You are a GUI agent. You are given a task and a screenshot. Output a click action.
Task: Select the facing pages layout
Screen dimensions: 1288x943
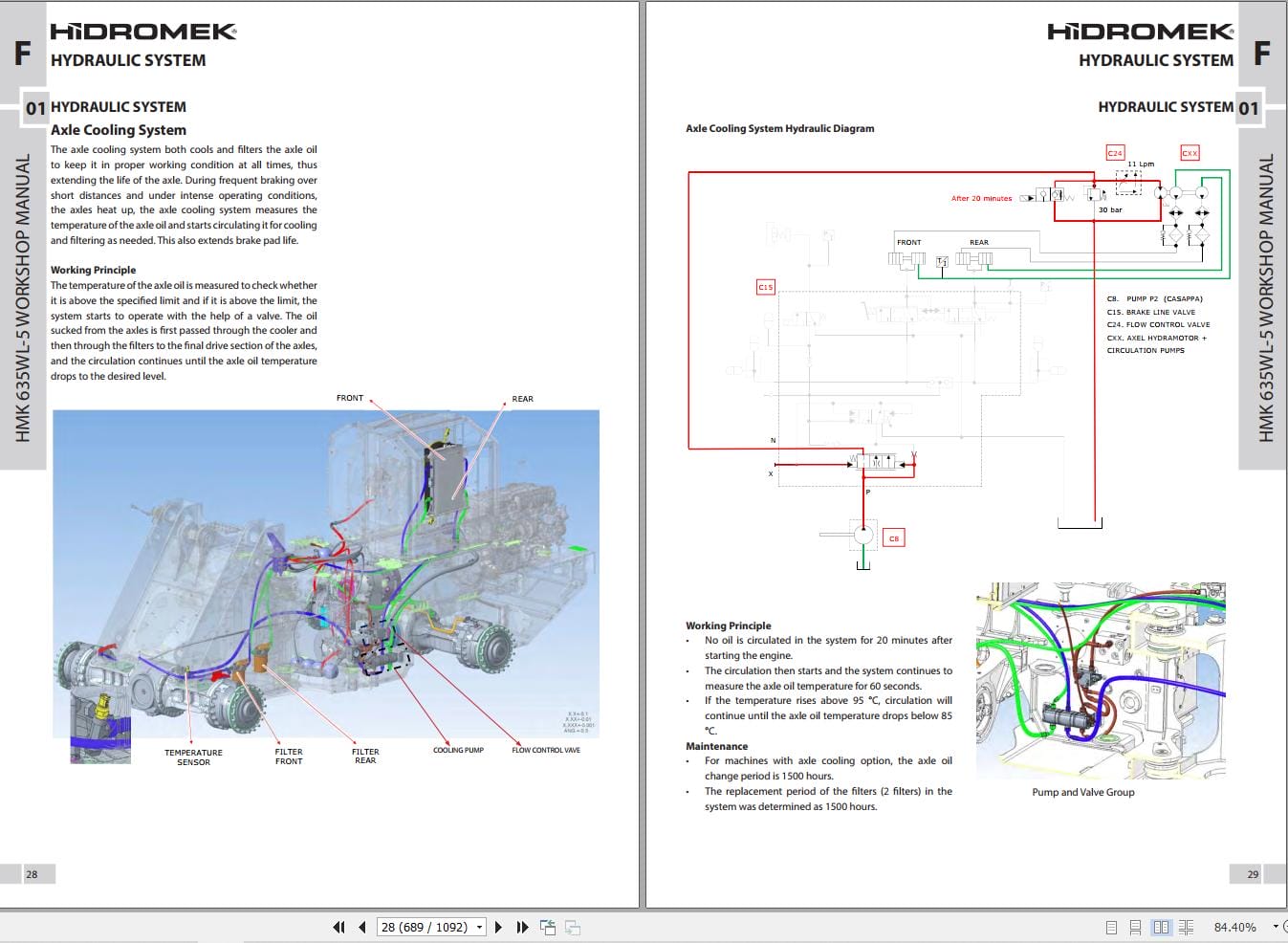coord(1161,927)
